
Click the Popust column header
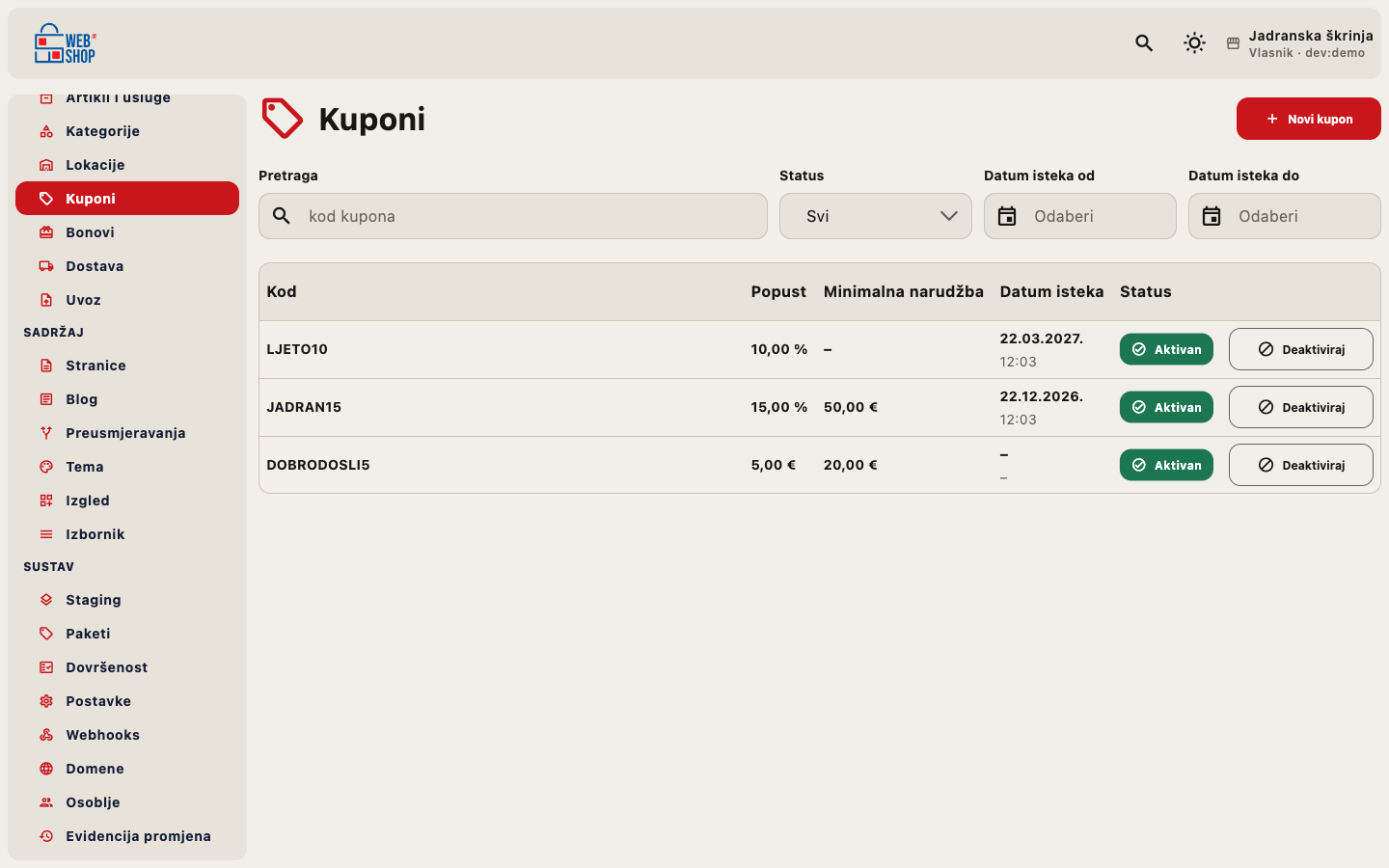(x=778, y=291)
